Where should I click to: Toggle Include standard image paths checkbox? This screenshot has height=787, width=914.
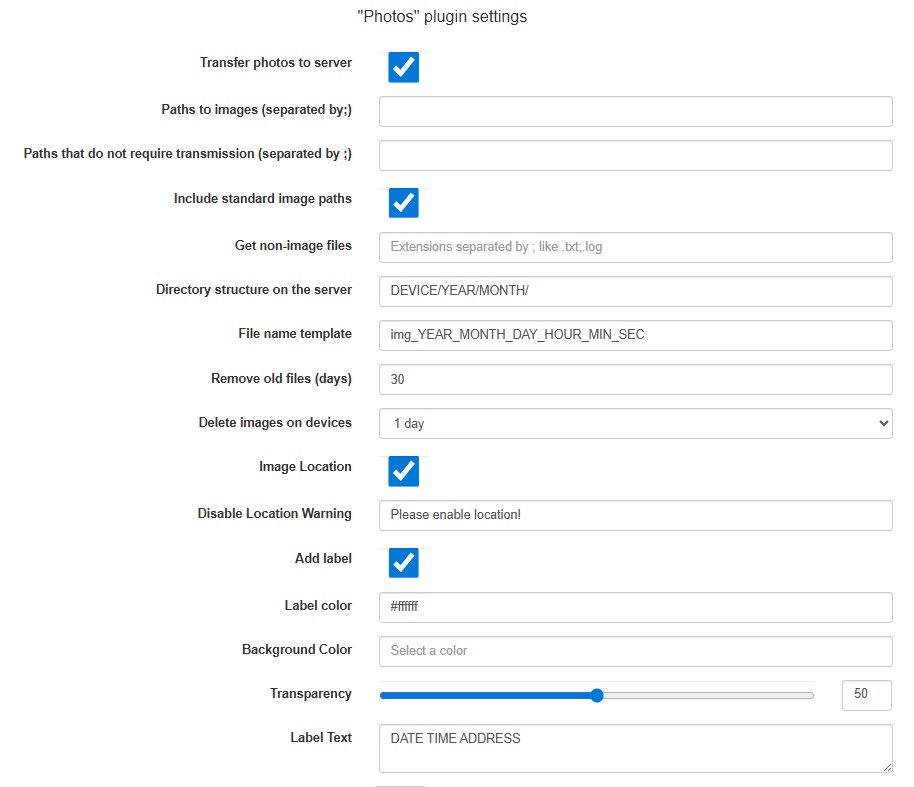[403, 202]
